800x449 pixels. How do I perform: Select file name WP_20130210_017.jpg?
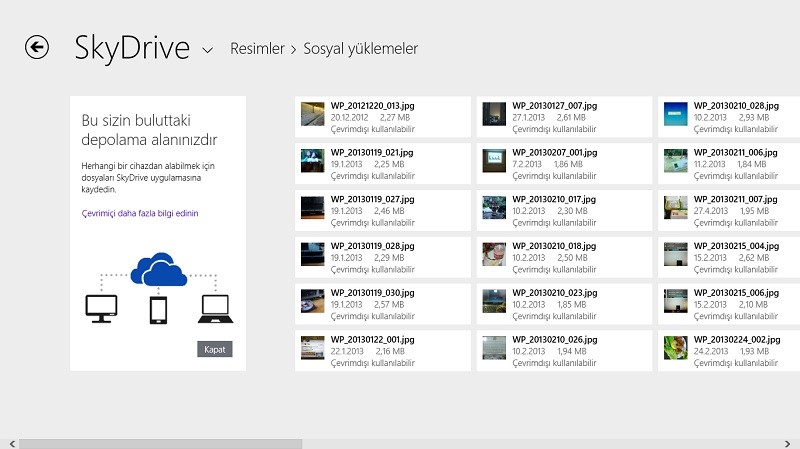pos(554,199)
